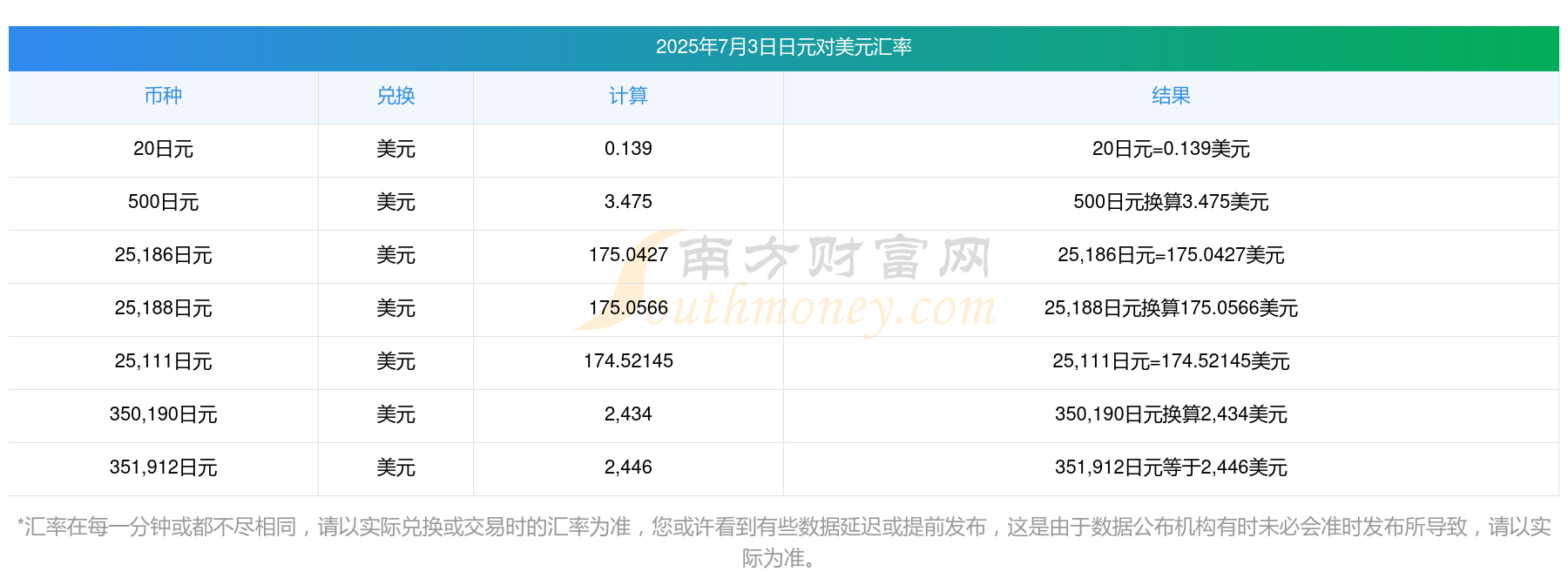Image resolution: width=1568 pixels, height=585 pixels.
Task: Click result 350,190日元换算2,434美元
Action: pos(1171,414)
